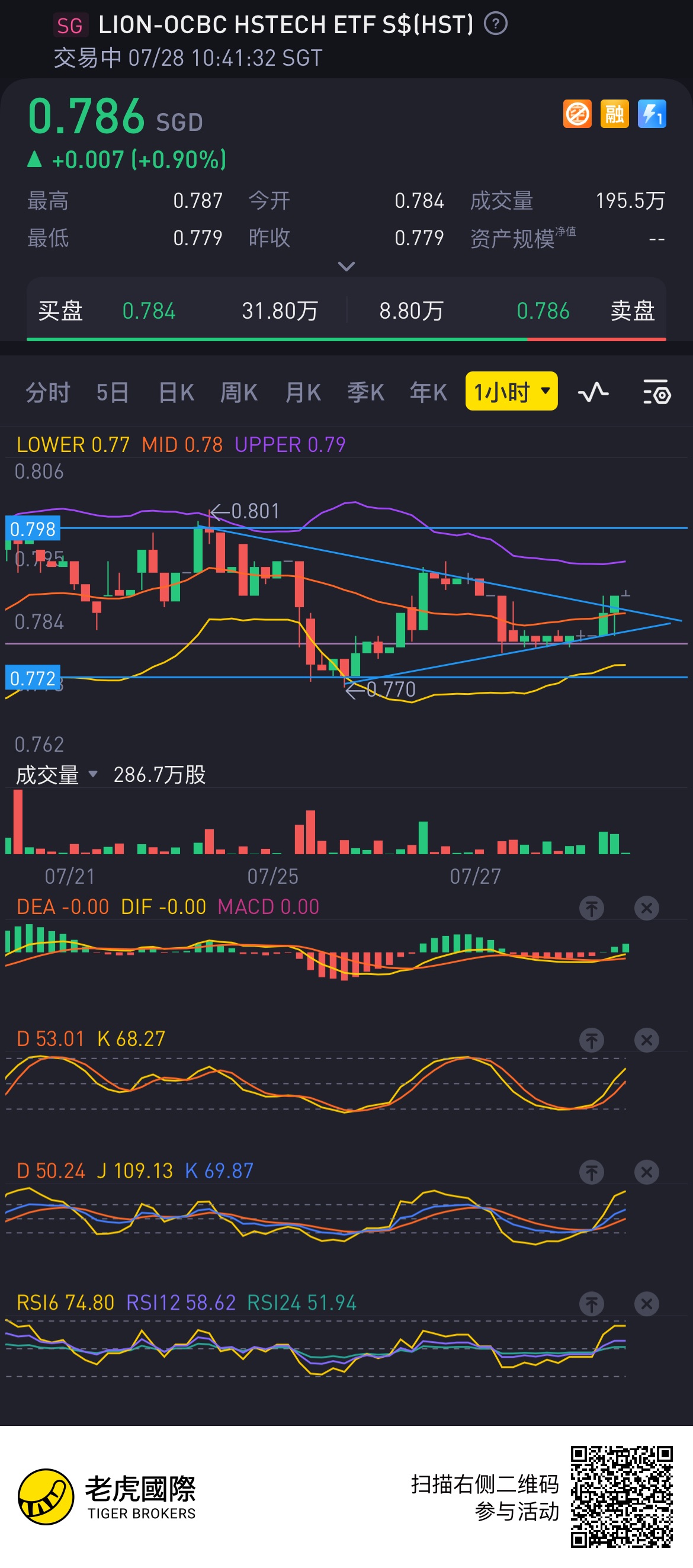Switch to 日K chart tab
This screenshot has width=693, height=1568.
[x=177, y=393]
